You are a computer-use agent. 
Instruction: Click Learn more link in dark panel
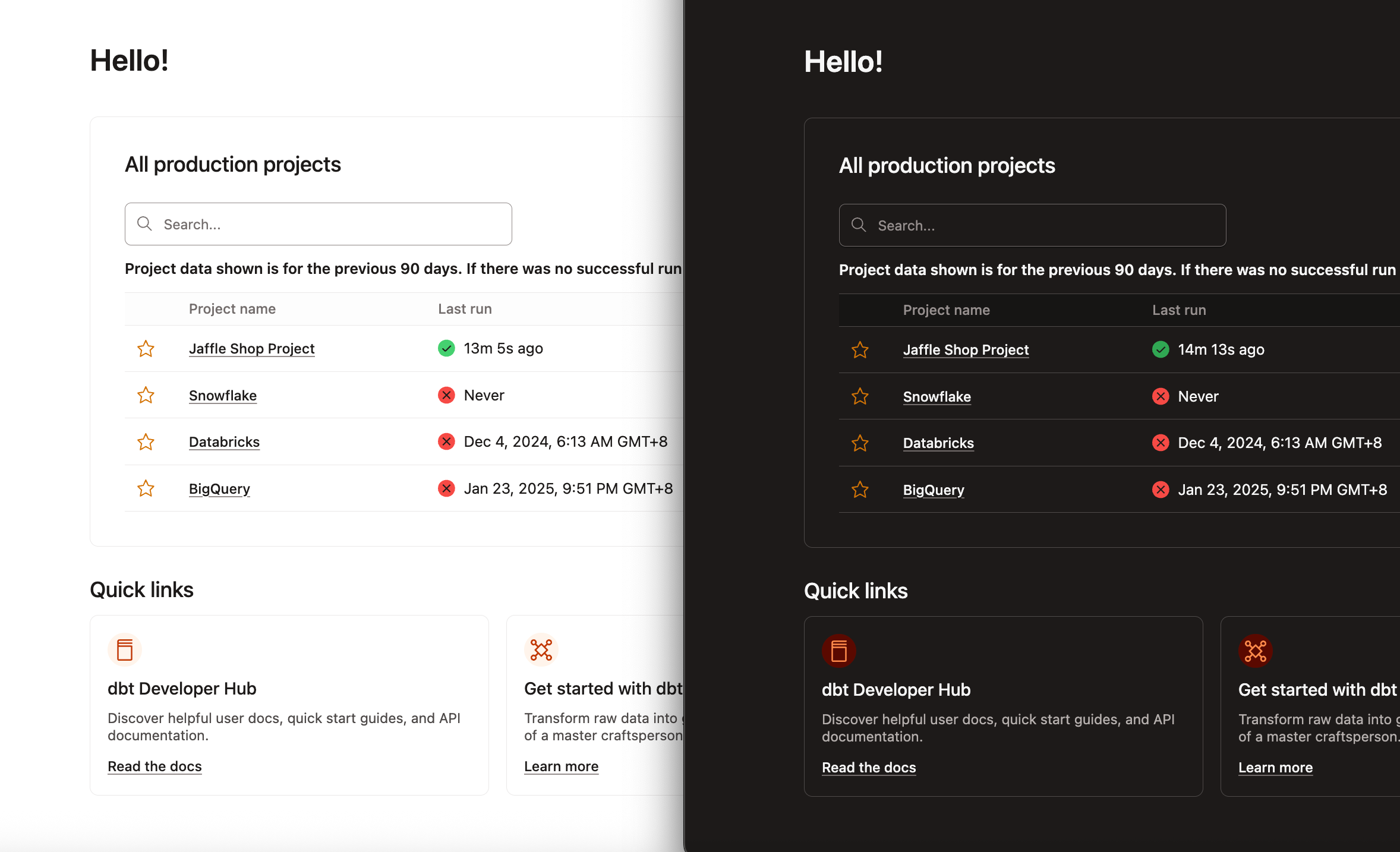[1275, 768]
